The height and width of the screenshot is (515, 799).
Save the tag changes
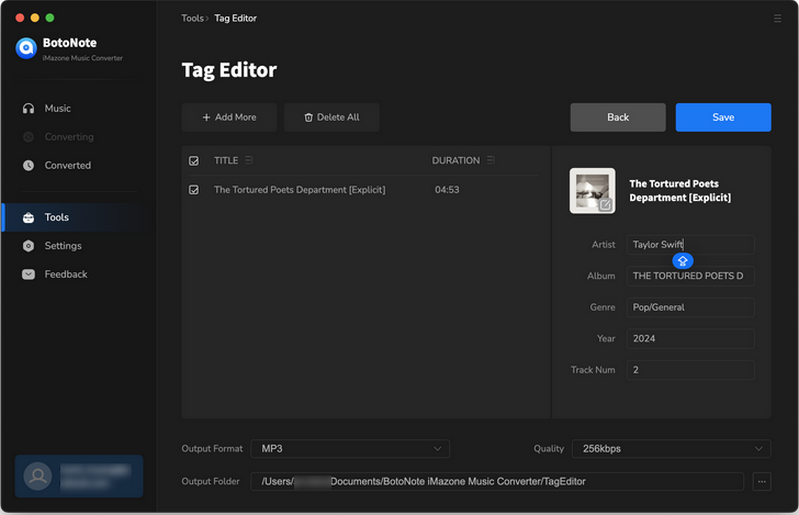[x=723, y=118]
